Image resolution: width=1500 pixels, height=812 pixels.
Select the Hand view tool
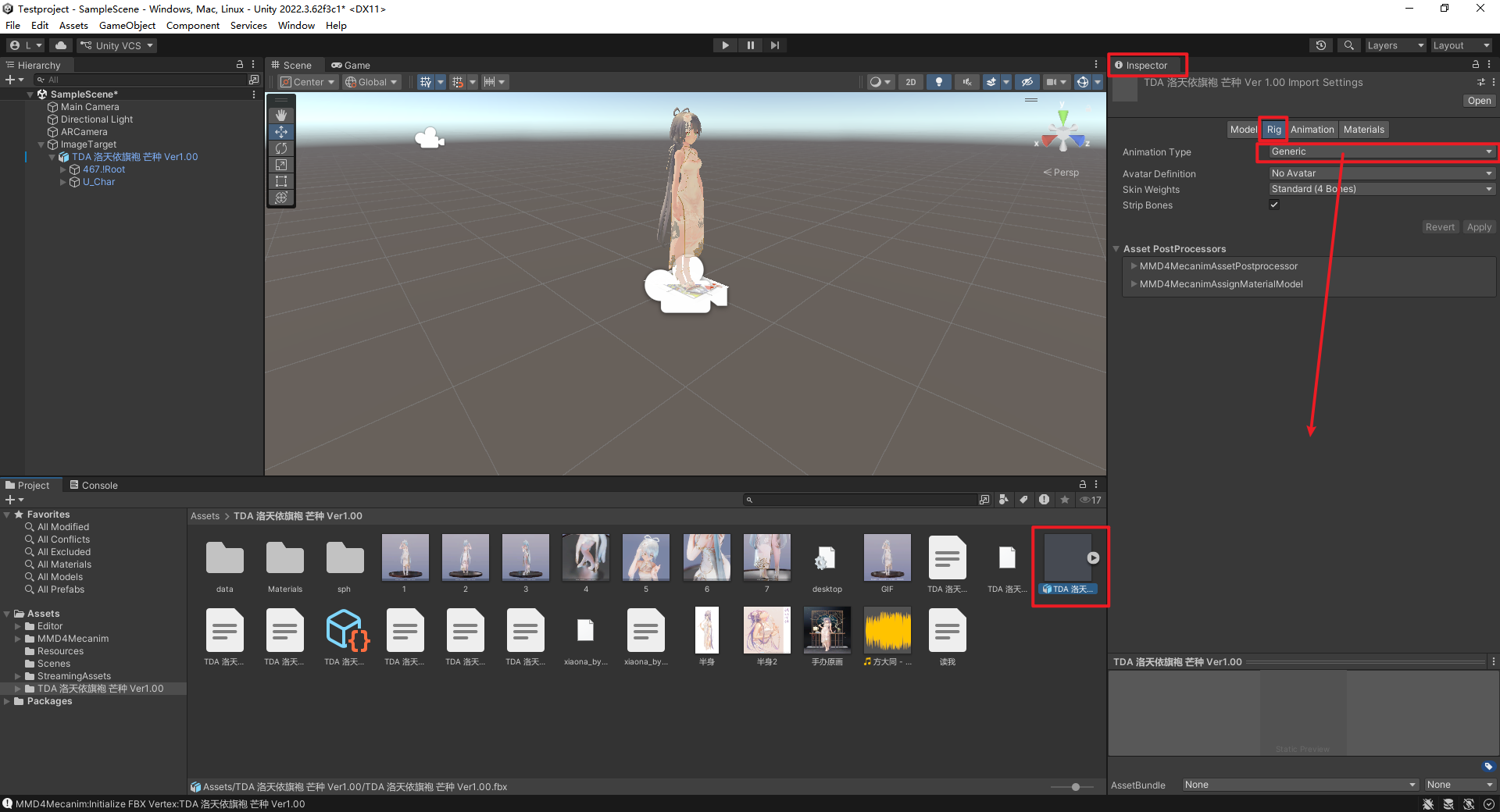click(281, 115)
